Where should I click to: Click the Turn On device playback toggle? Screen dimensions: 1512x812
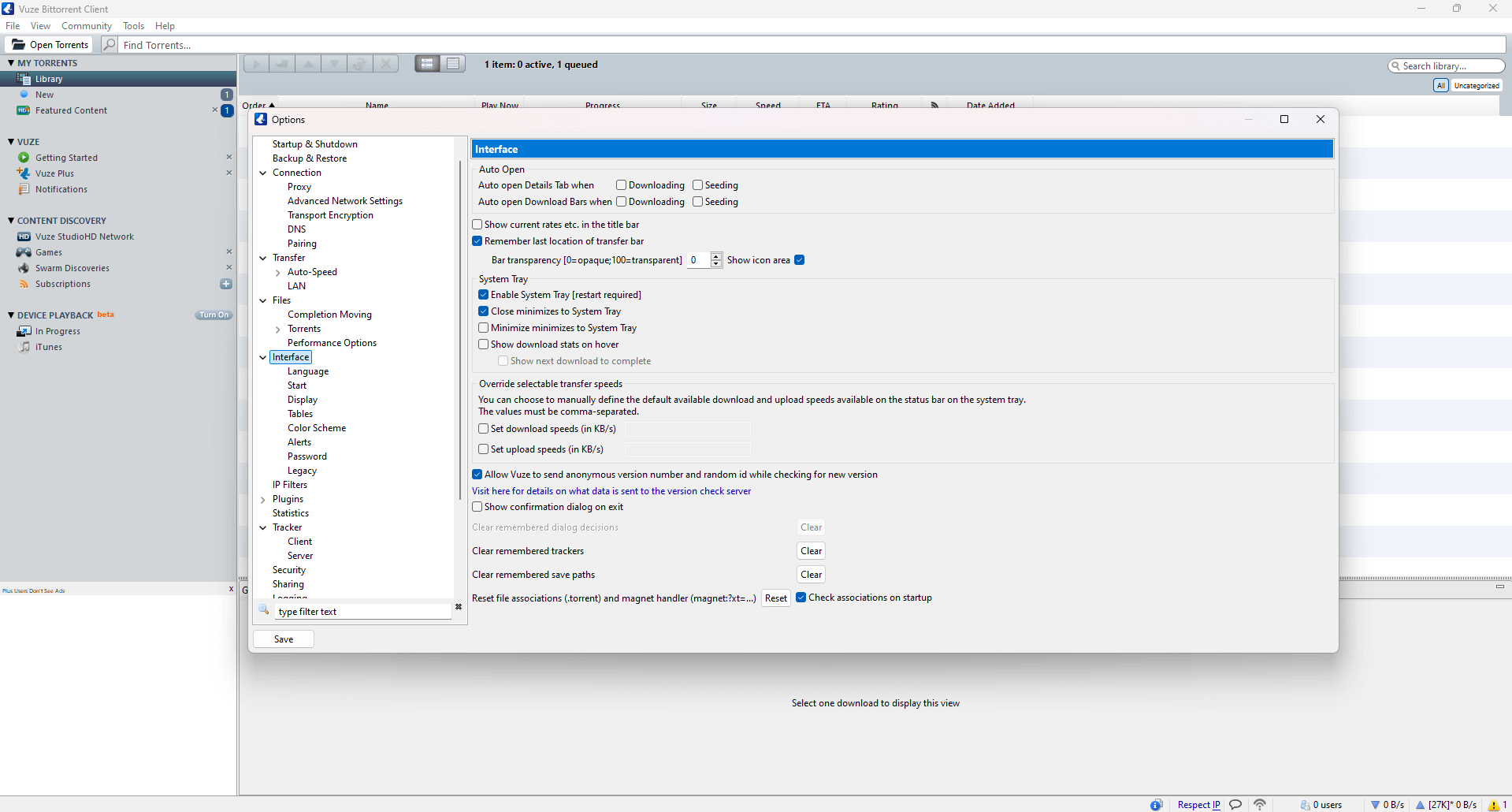[x=214, y=315]
